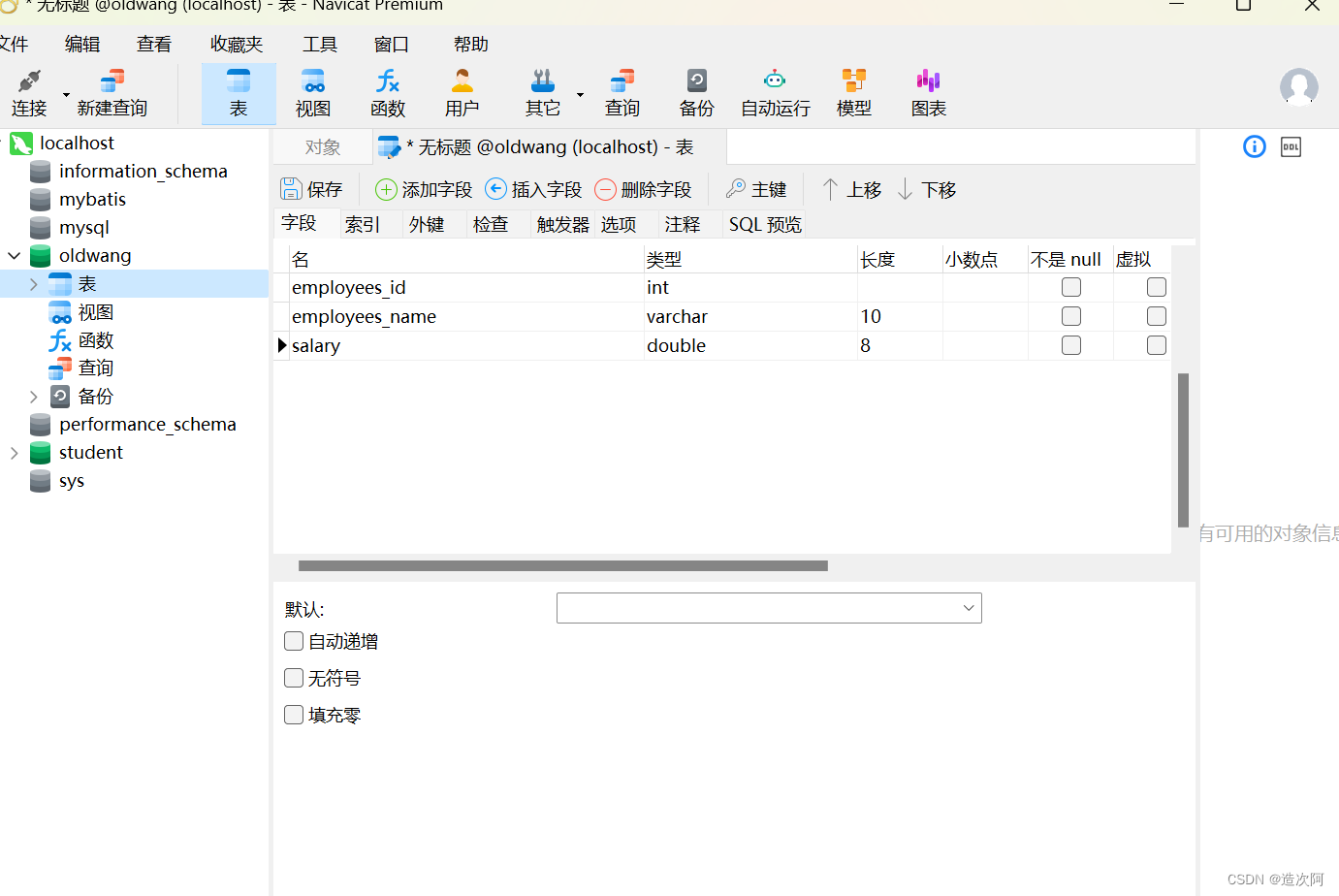Click Move Down (下移) button

(x=927, y=189)
